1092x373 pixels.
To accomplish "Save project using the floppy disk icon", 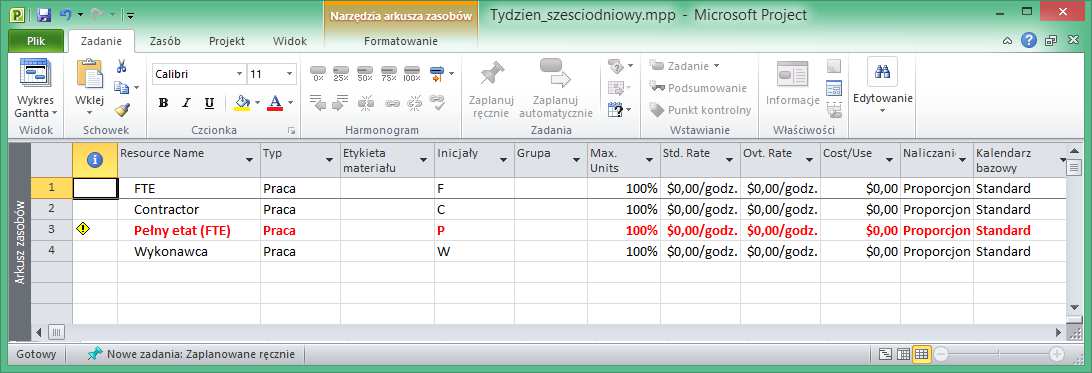I will [44, 14].
